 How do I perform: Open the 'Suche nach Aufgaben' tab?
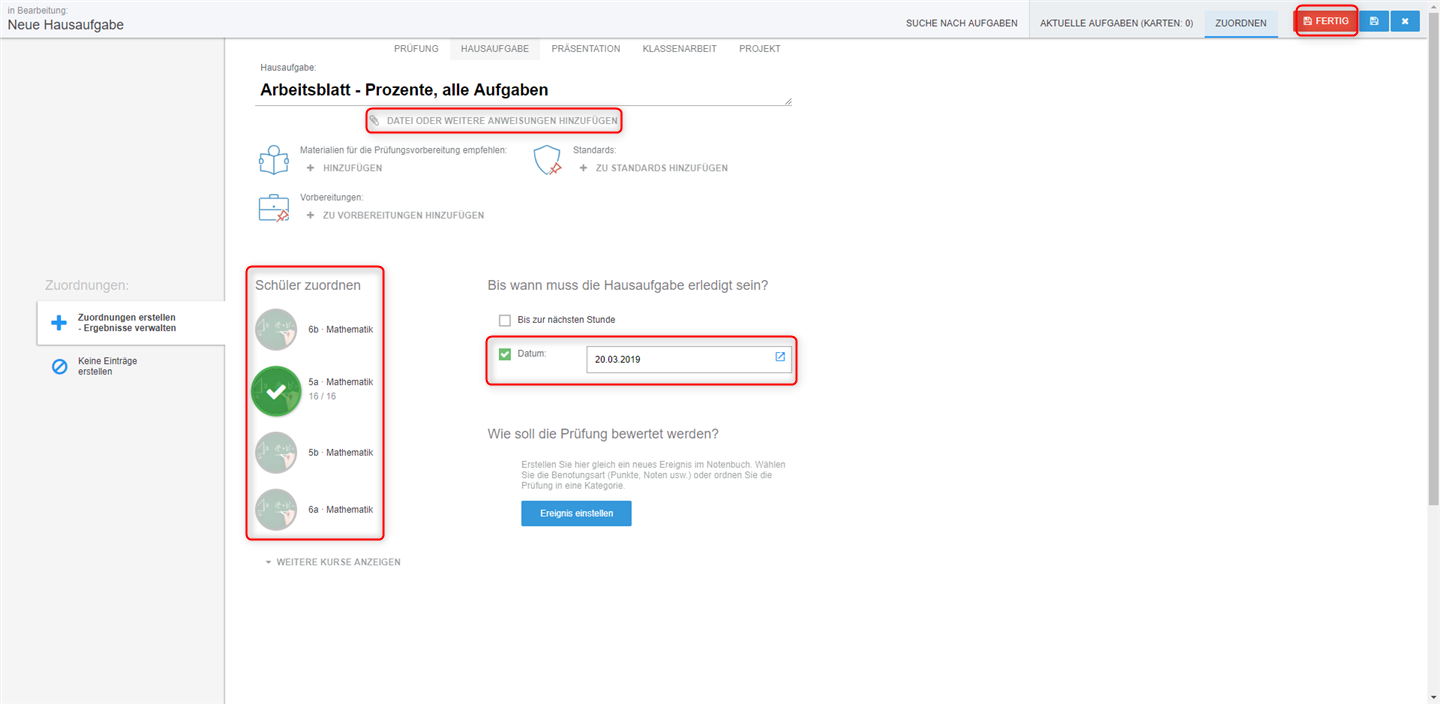(961, 23)
